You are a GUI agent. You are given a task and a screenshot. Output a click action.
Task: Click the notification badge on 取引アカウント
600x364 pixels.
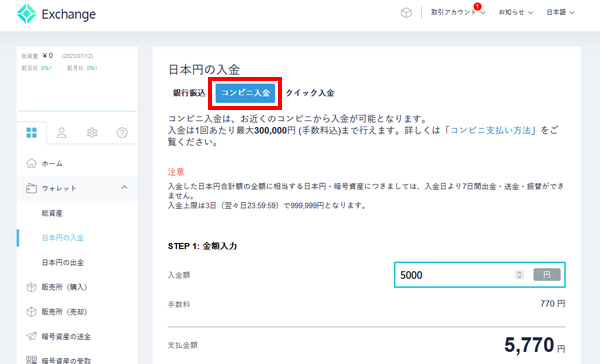click(x=477, y=7)
